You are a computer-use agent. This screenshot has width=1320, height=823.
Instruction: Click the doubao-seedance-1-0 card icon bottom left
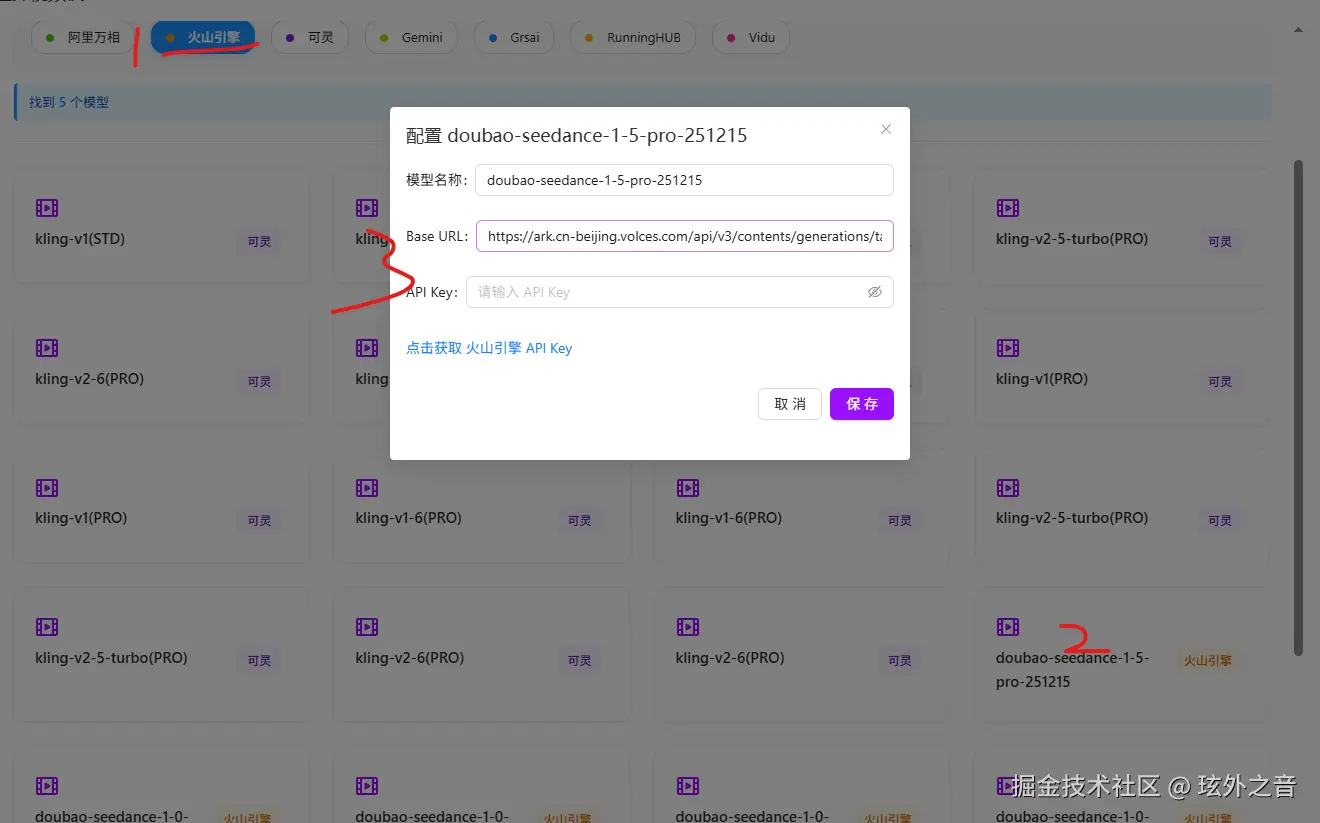(x=46, y=785)
